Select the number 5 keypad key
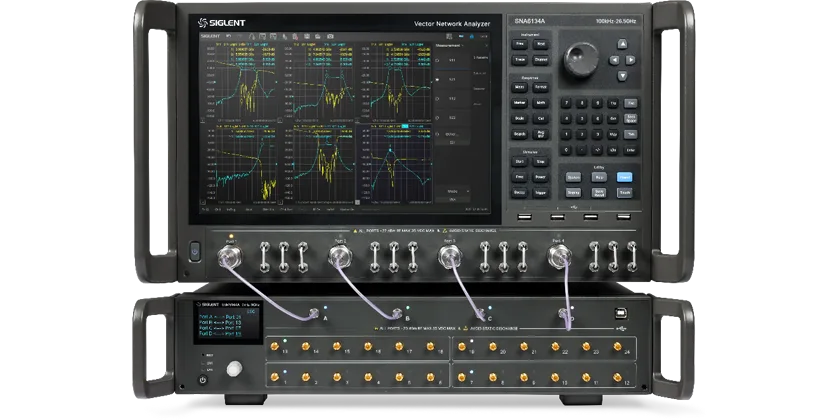The height and width of the screenshot is (420, 840). [581, 118]
